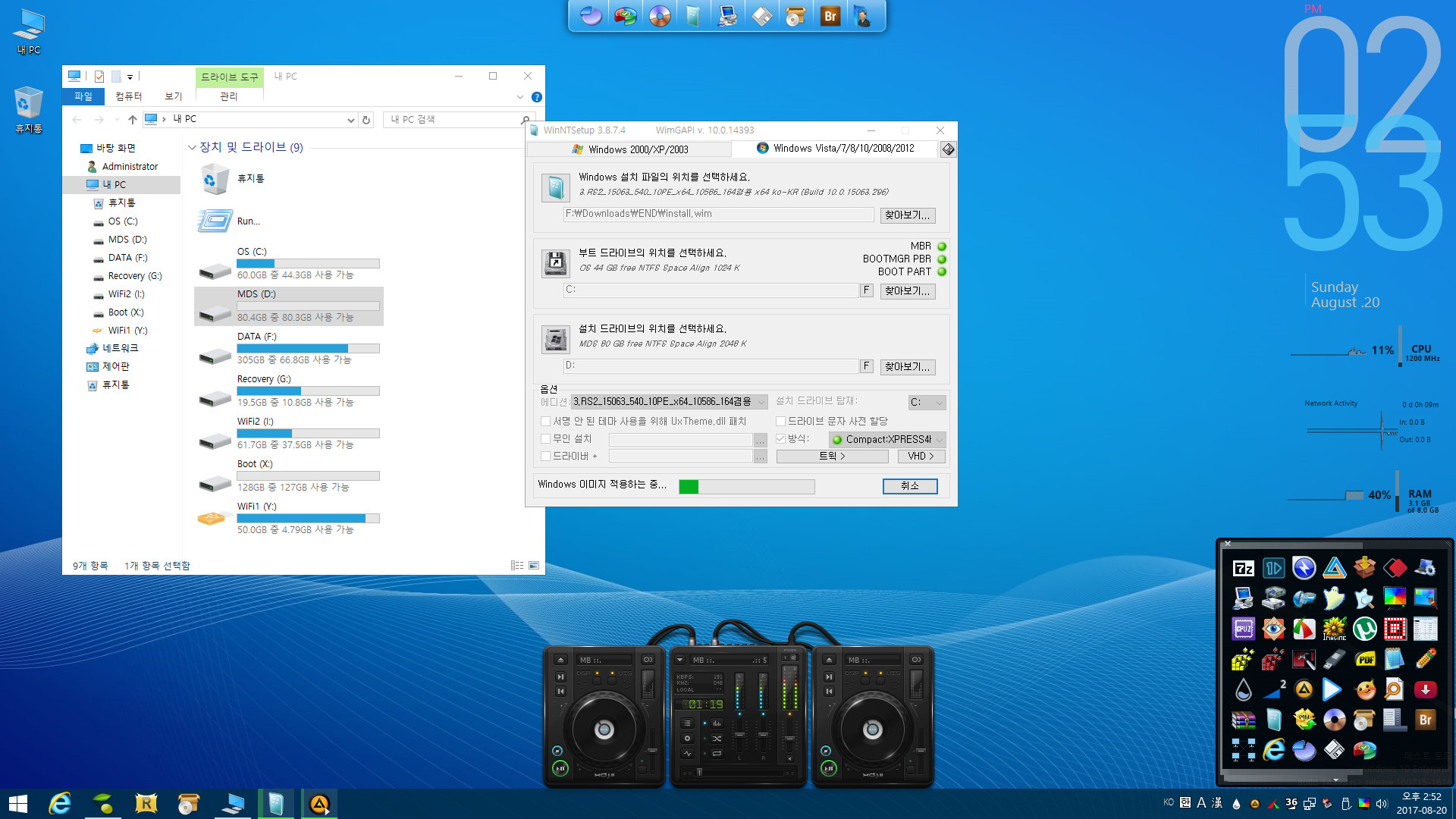
Task: Click 찾아보기 for the install.wim source path
Action: click(x=908, y=215)
